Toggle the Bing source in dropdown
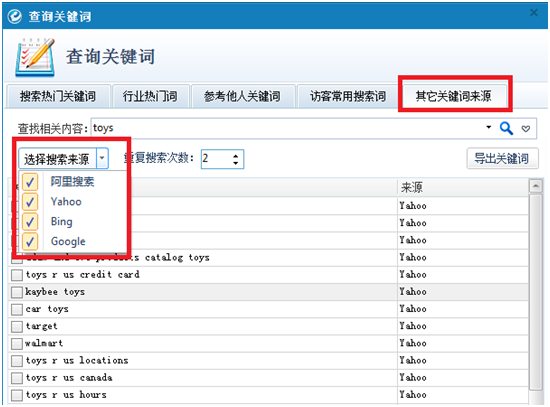This screenshot has width=550, height=407. click(30, 222)
